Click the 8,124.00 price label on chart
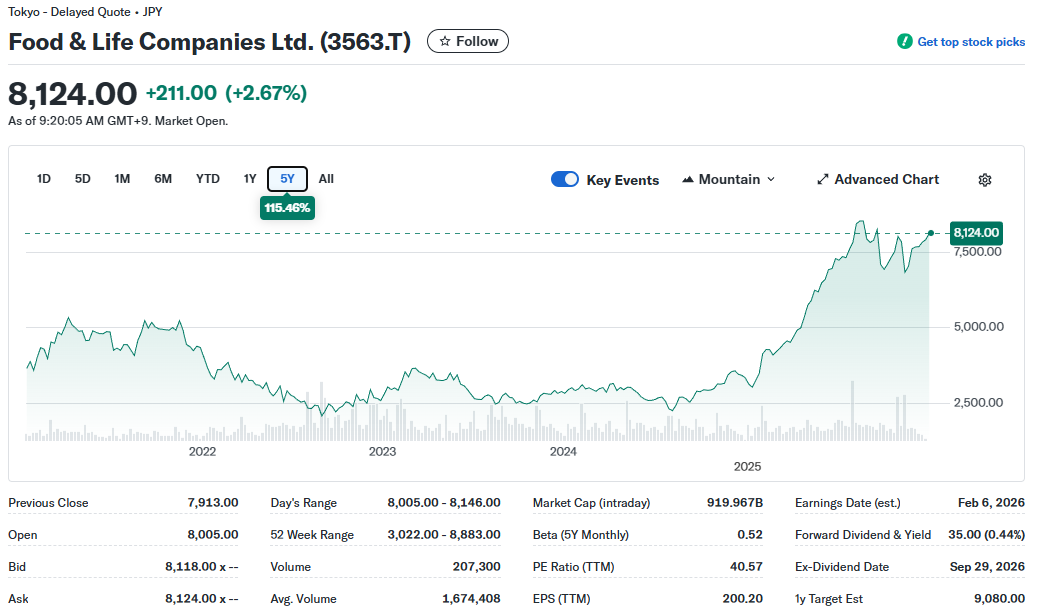 (x=977, y=233)
